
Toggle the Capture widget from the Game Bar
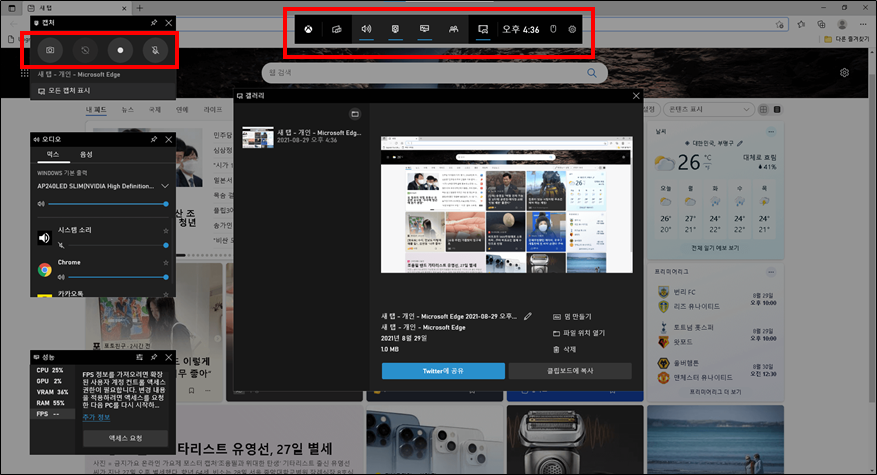395,30
